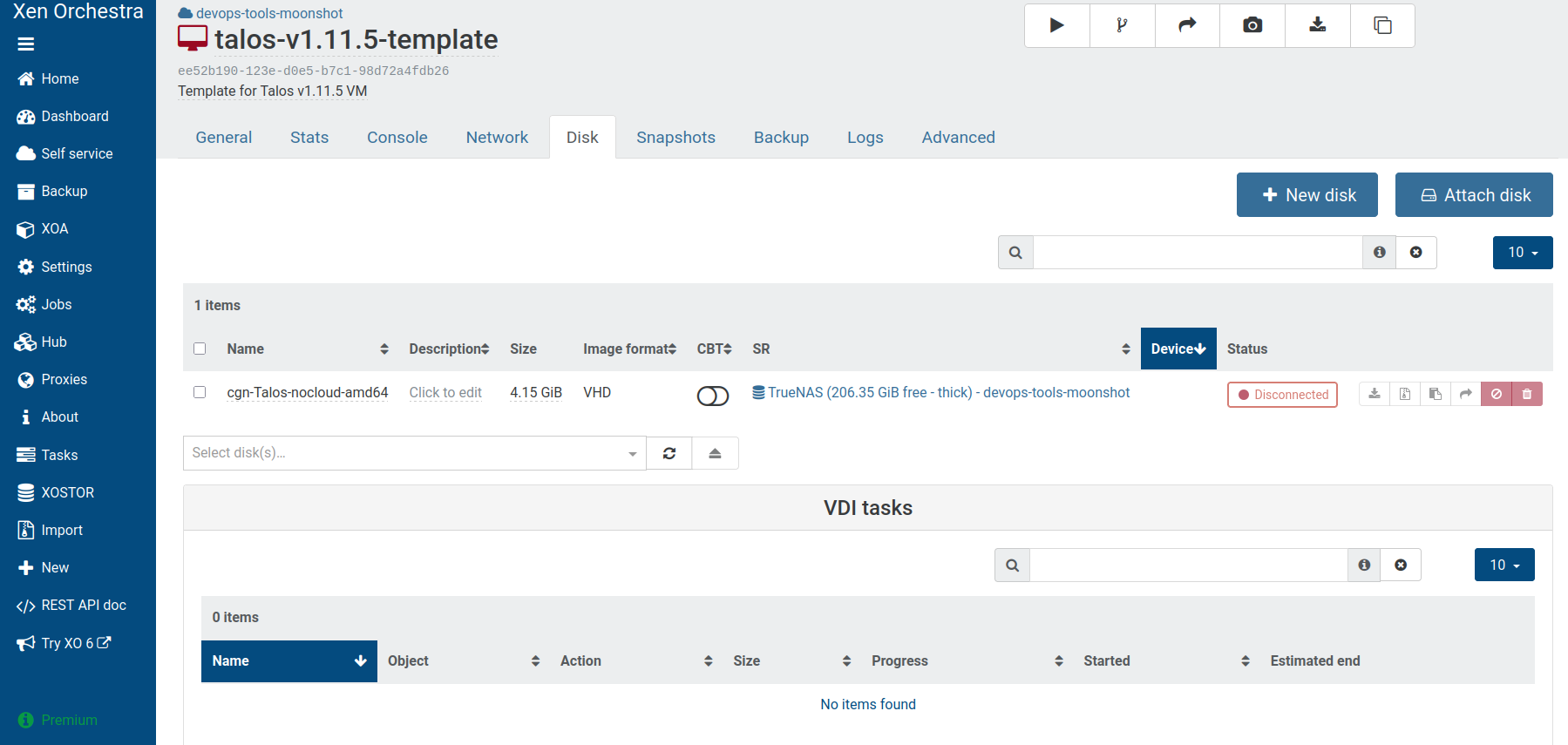Sort disks by the CBT column
The width and height of the screenshot is (1568, 745).
[x=714, y=349]
